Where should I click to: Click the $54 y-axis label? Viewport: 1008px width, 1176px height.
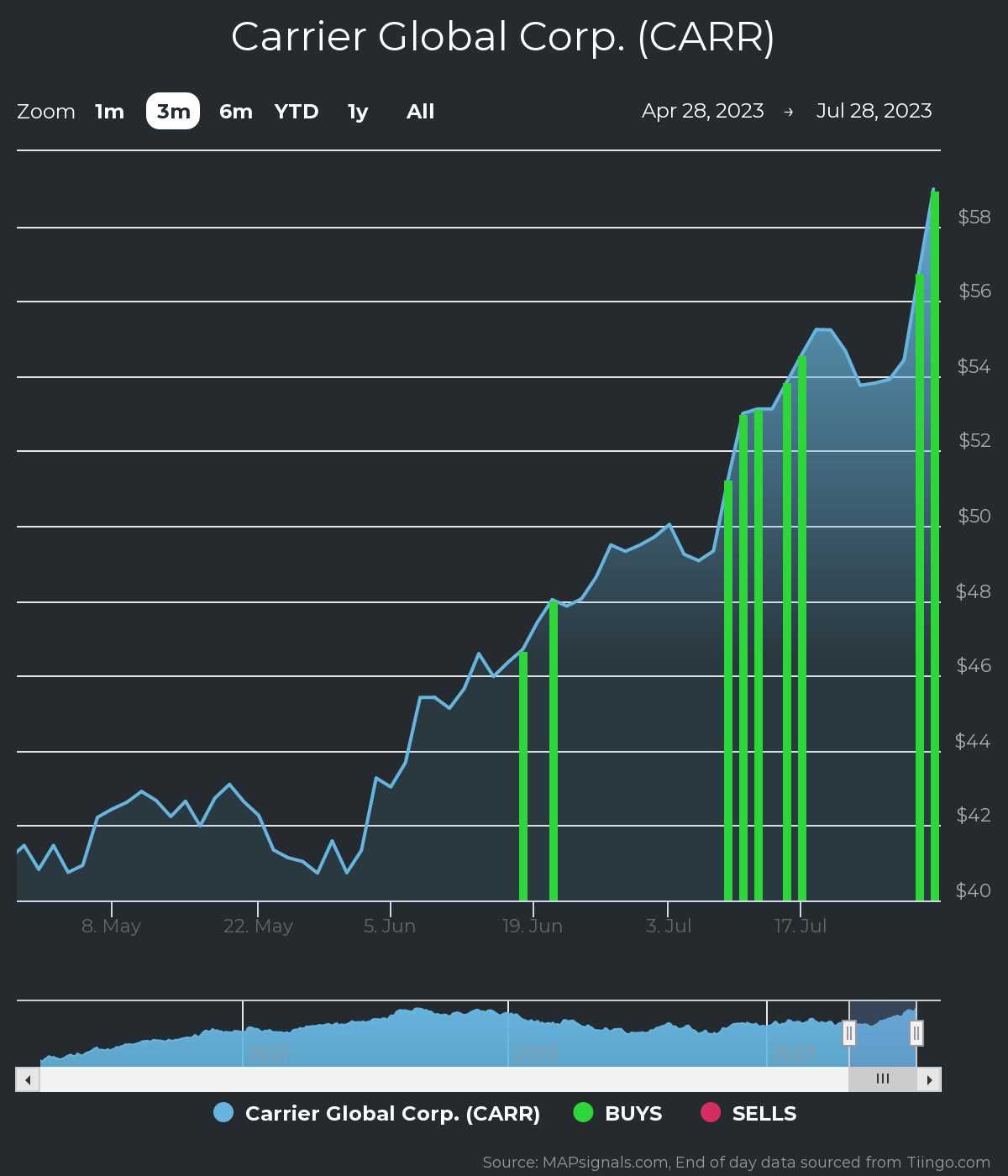(974, 366)
